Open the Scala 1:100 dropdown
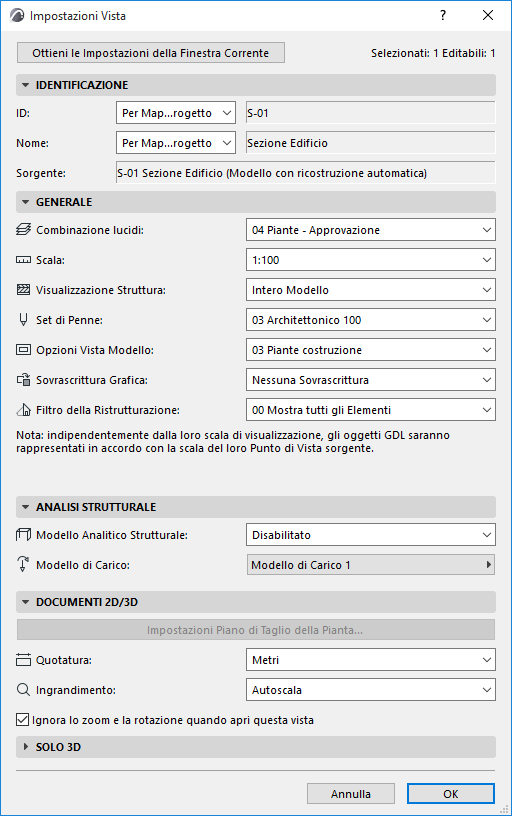 point(370,260)
